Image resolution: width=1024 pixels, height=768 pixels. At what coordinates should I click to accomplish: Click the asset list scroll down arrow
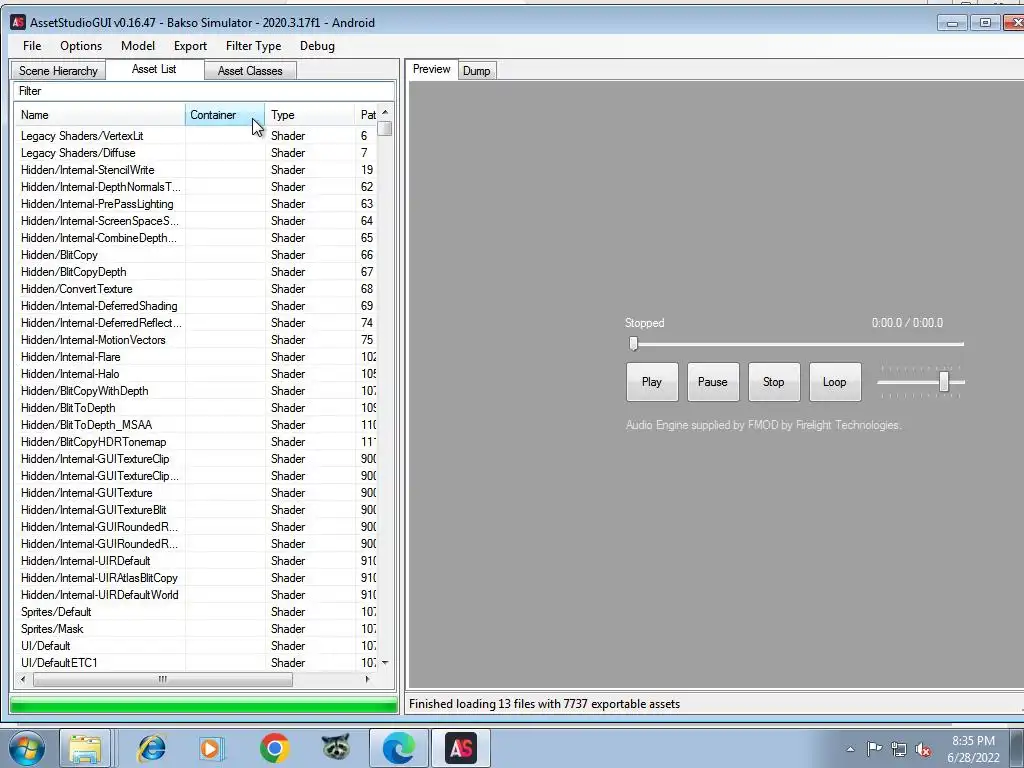tap(385, 663)
